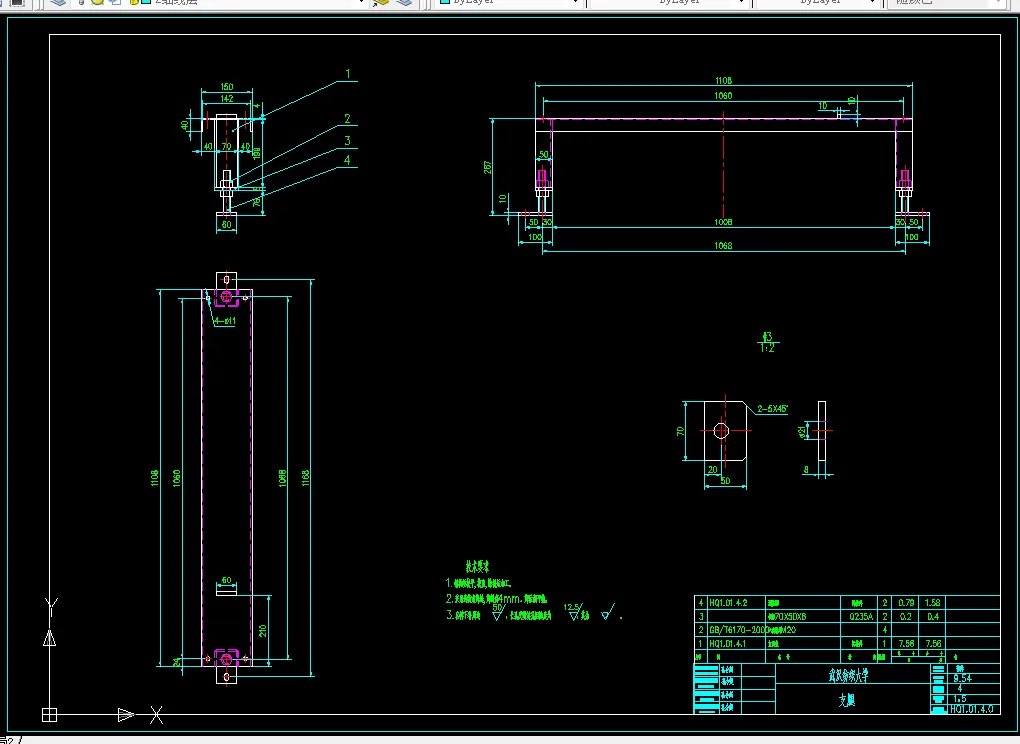This screenshot has height=744, width=1020.
Task: Select the 1068 dimension below front view
Action: (x=723, y=245)
